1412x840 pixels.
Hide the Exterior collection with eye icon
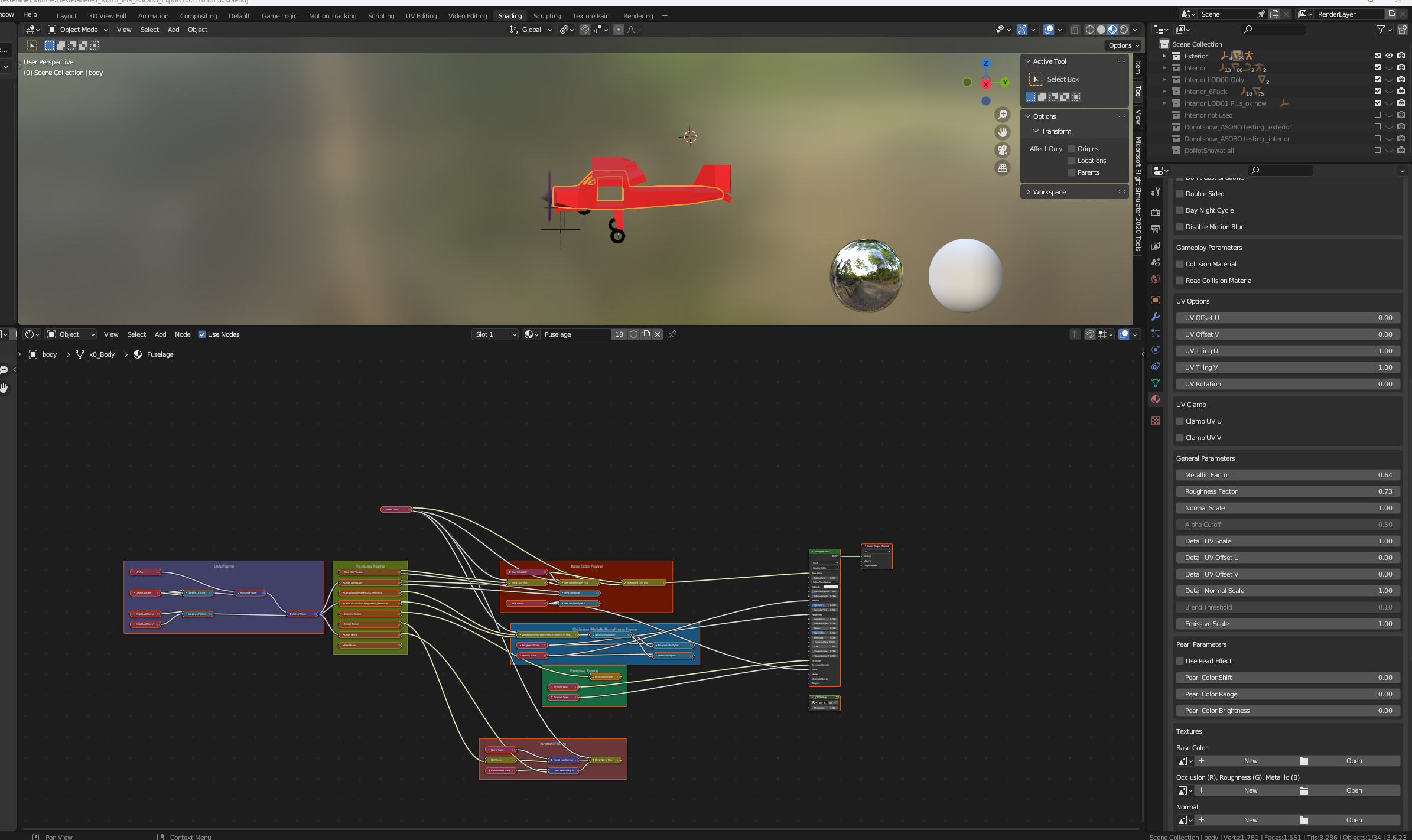(x=1389, y=56)
